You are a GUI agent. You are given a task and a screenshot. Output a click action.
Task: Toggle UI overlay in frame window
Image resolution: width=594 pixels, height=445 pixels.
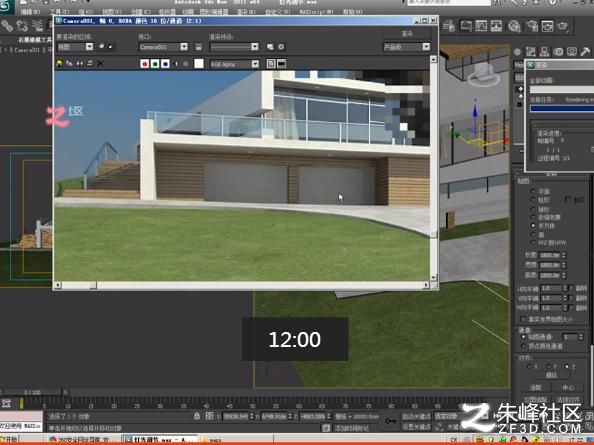pyautogui.click(x=271, y=64)
